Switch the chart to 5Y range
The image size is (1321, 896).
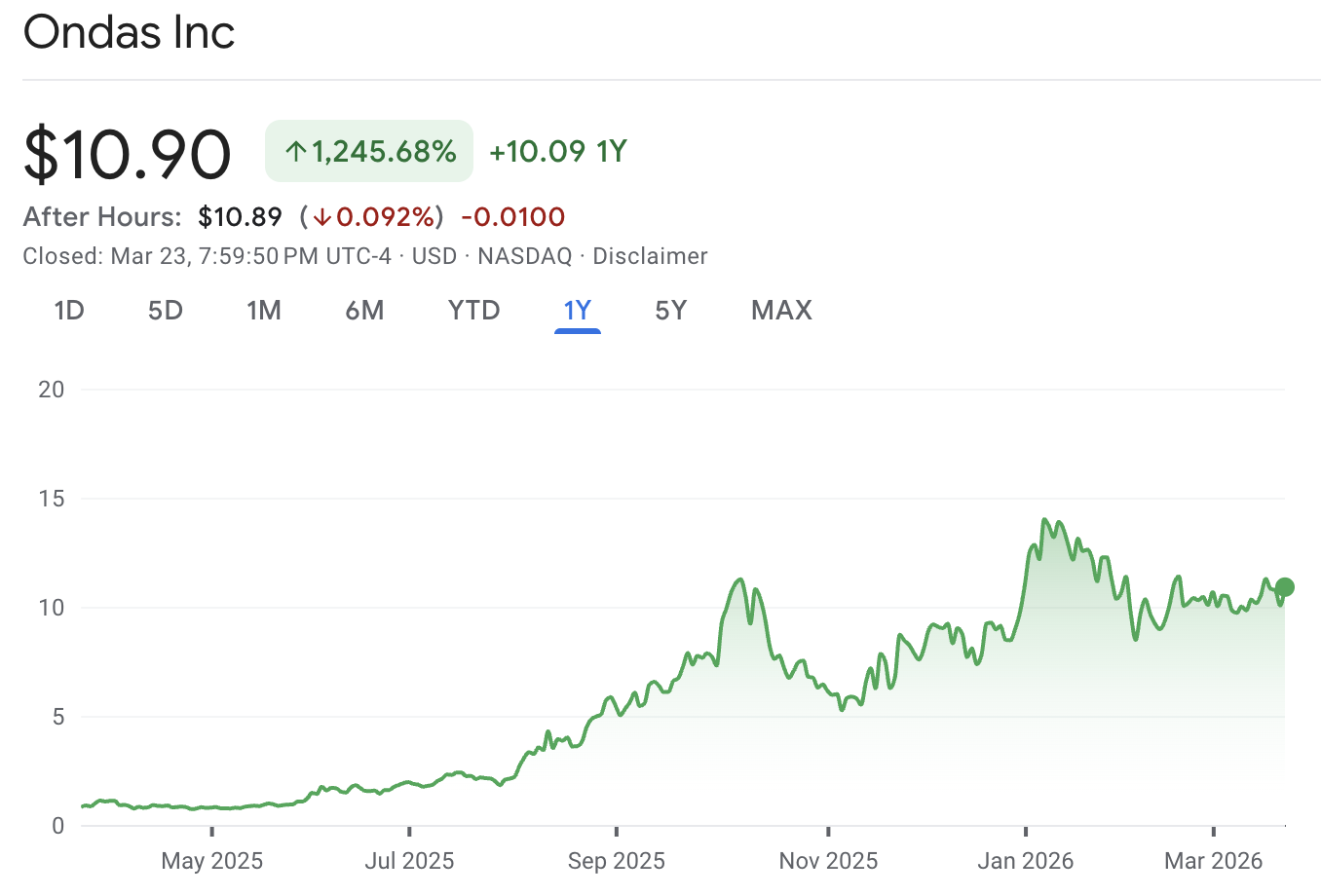[671, 311]
